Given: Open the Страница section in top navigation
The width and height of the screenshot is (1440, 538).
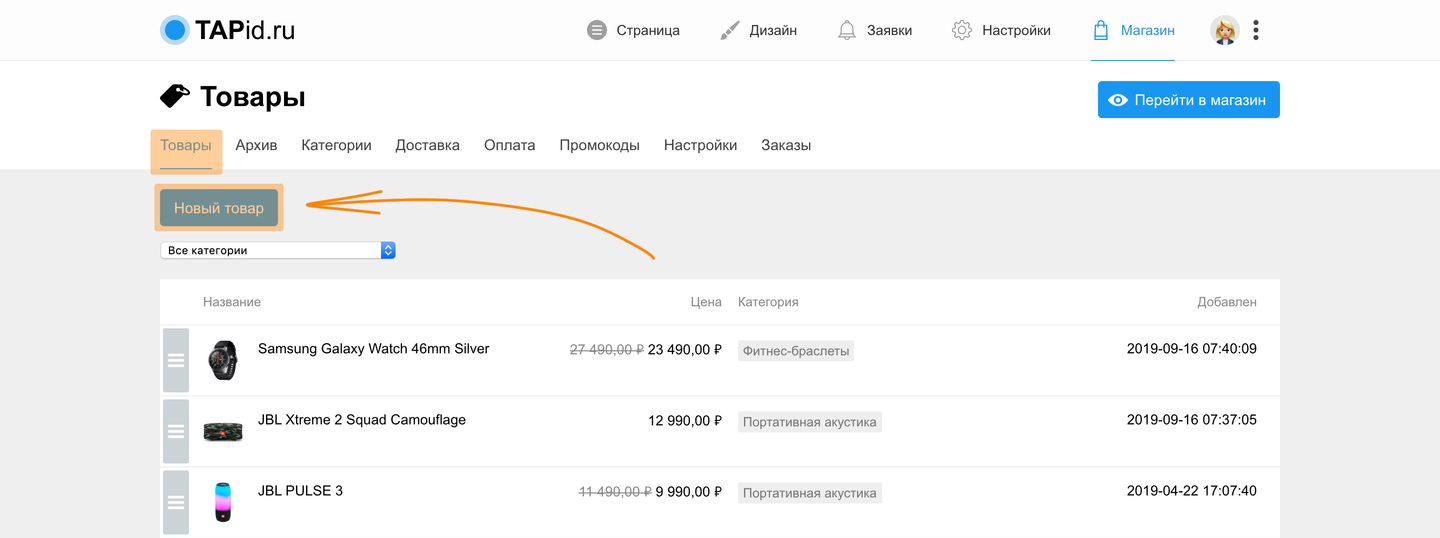Looking at the screenshot, I should point(634,30).
